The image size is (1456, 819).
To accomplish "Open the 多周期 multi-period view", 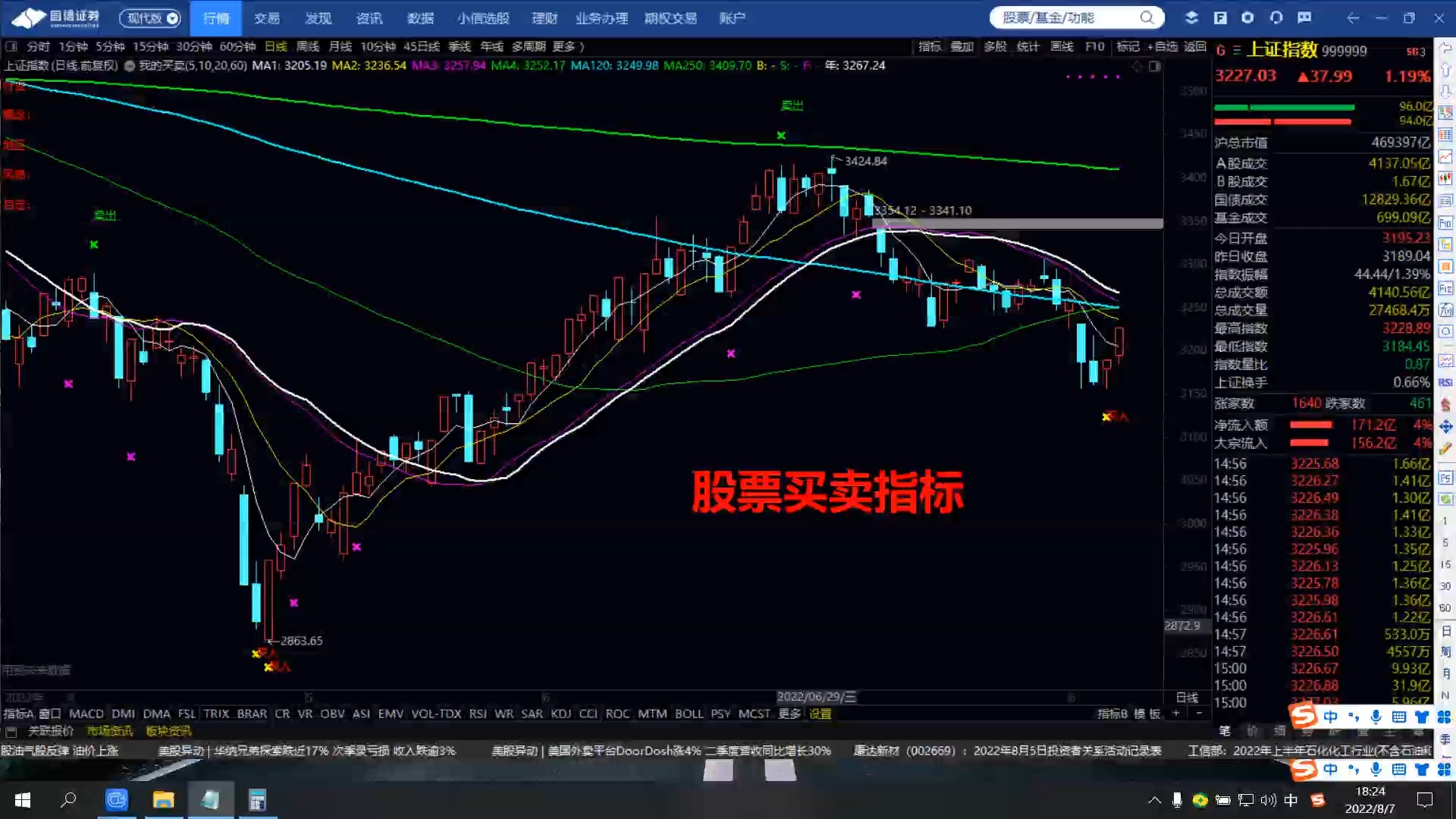I will [529, 47].
